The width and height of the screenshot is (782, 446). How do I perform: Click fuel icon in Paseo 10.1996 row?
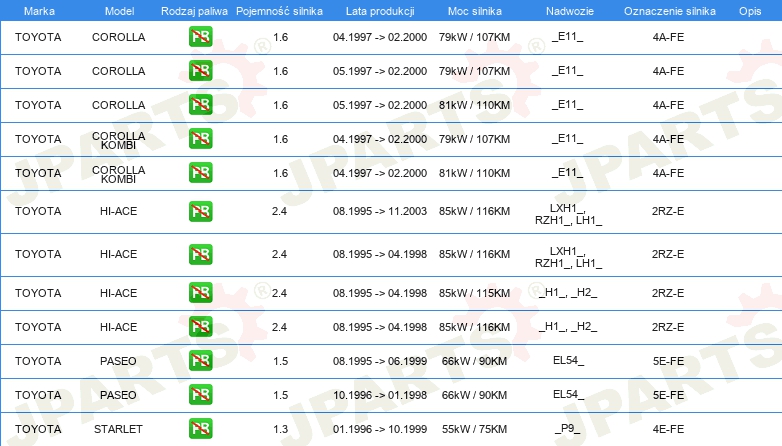200,394
